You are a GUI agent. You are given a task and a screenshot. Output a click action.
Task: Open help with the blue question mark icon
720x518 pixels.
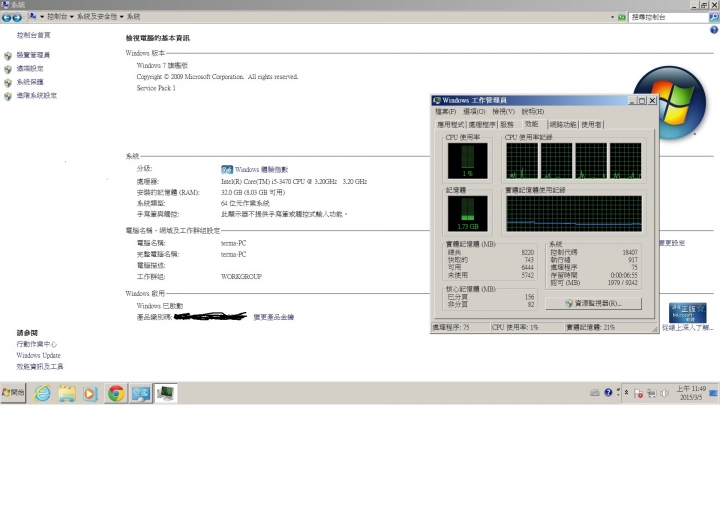pyautogui.click(x=714, y=30)
